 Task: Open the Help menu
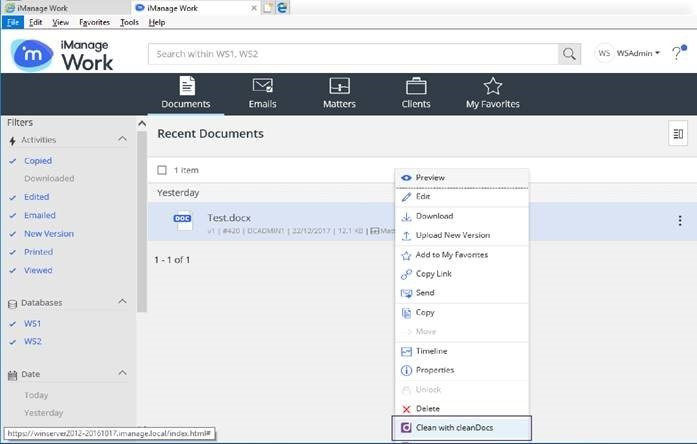[x=157, y=22]
